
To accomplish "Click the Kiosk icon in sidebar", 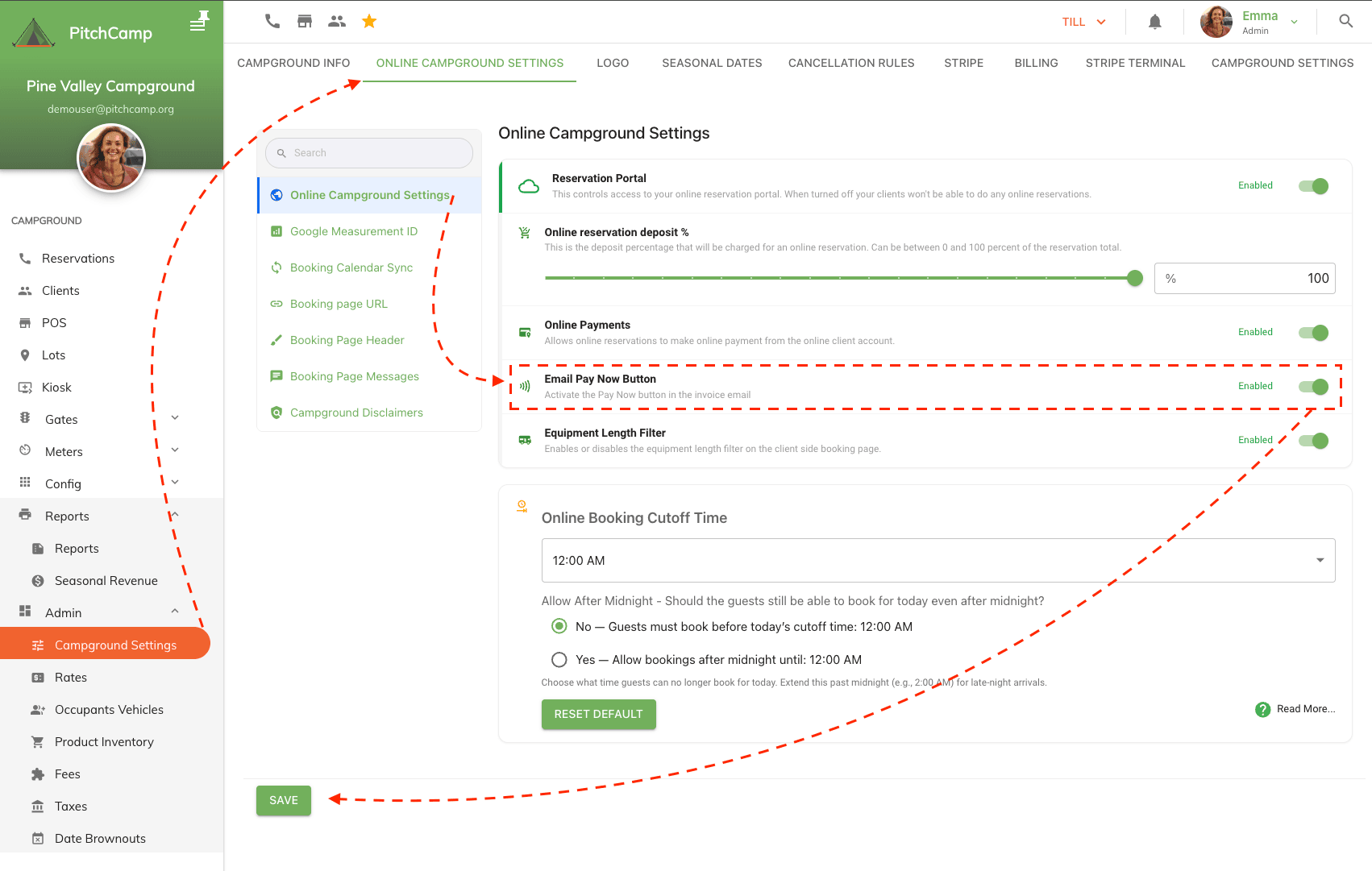I will (x=25, y=388).
